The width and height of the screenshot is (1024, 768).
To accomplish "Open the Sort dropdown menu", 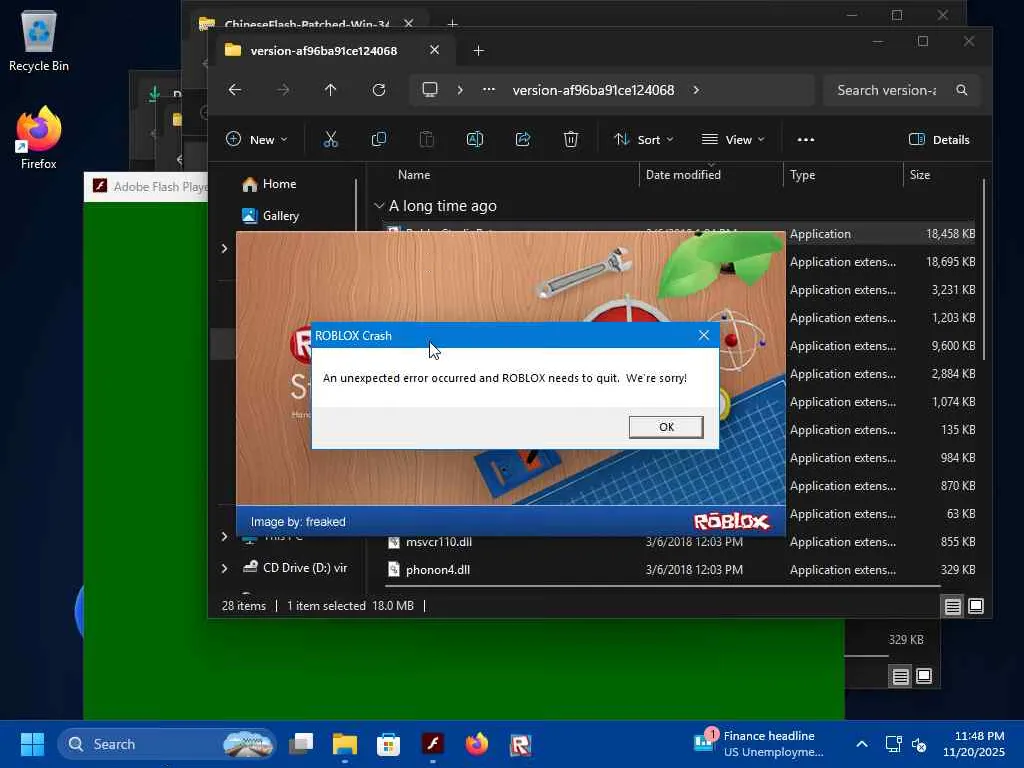I will point(643,139).
